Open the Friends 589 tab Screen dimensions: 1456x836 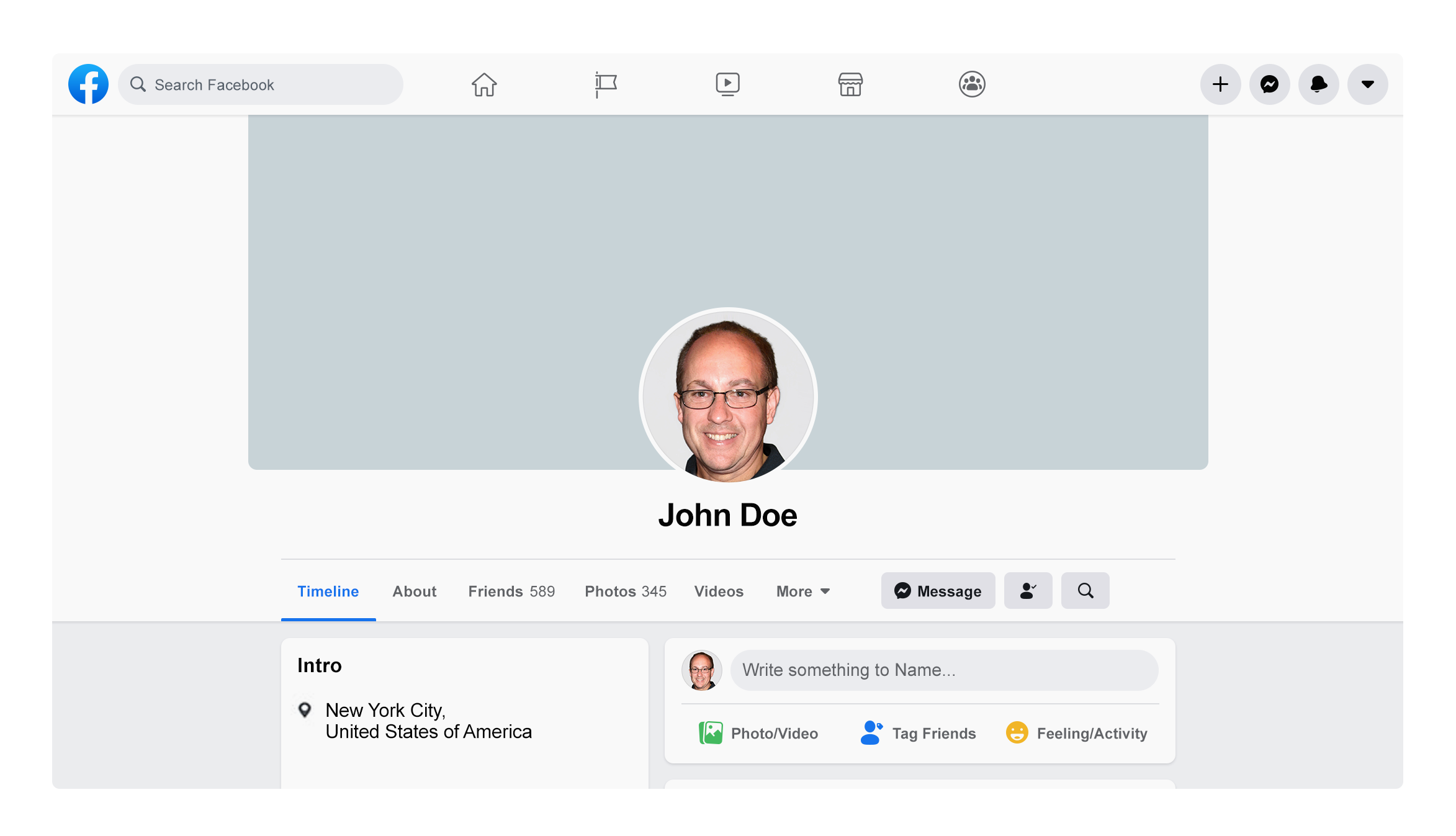(x=511, y=591)
